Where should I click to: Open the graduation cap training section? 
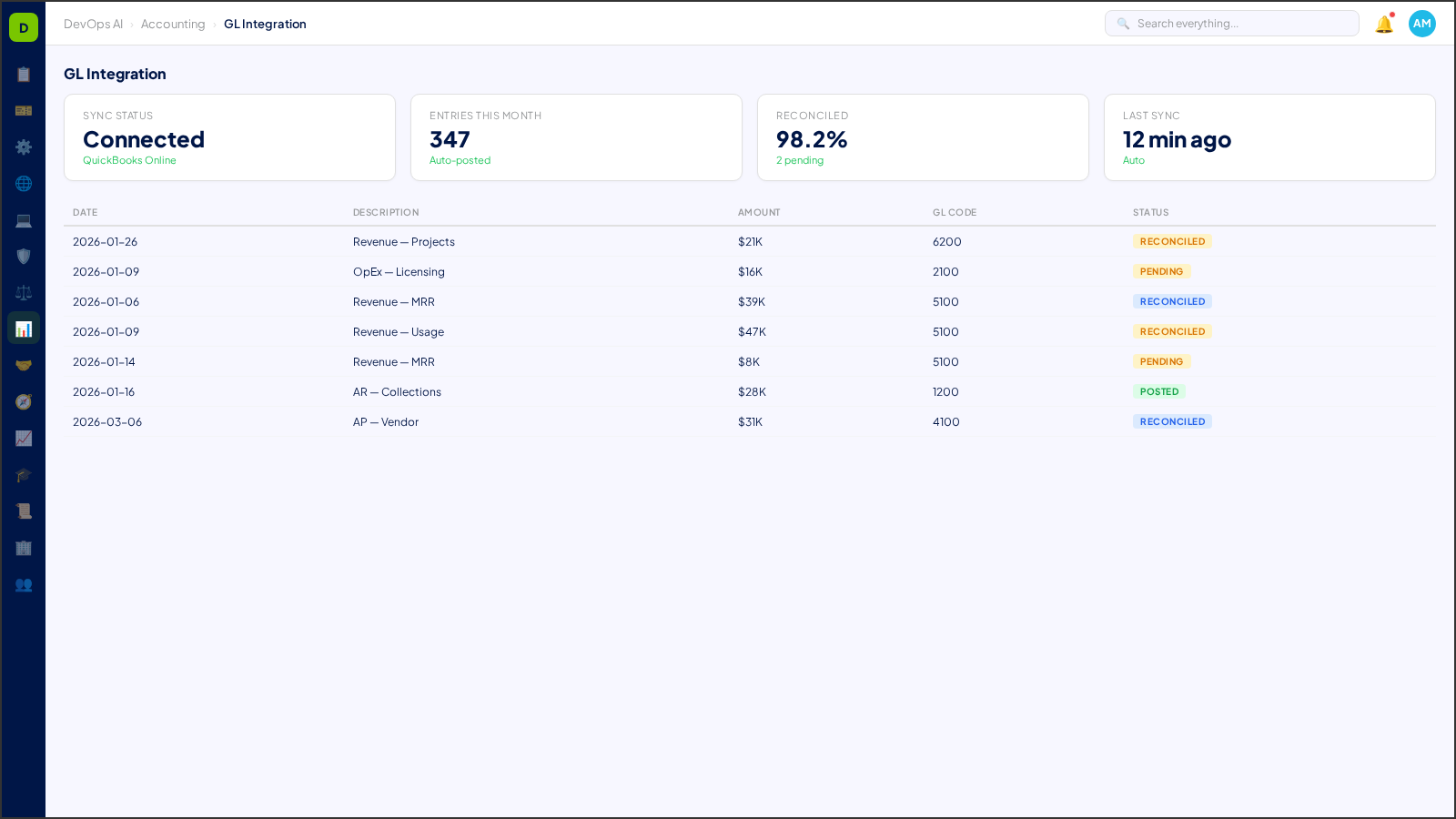click(24, 474)
